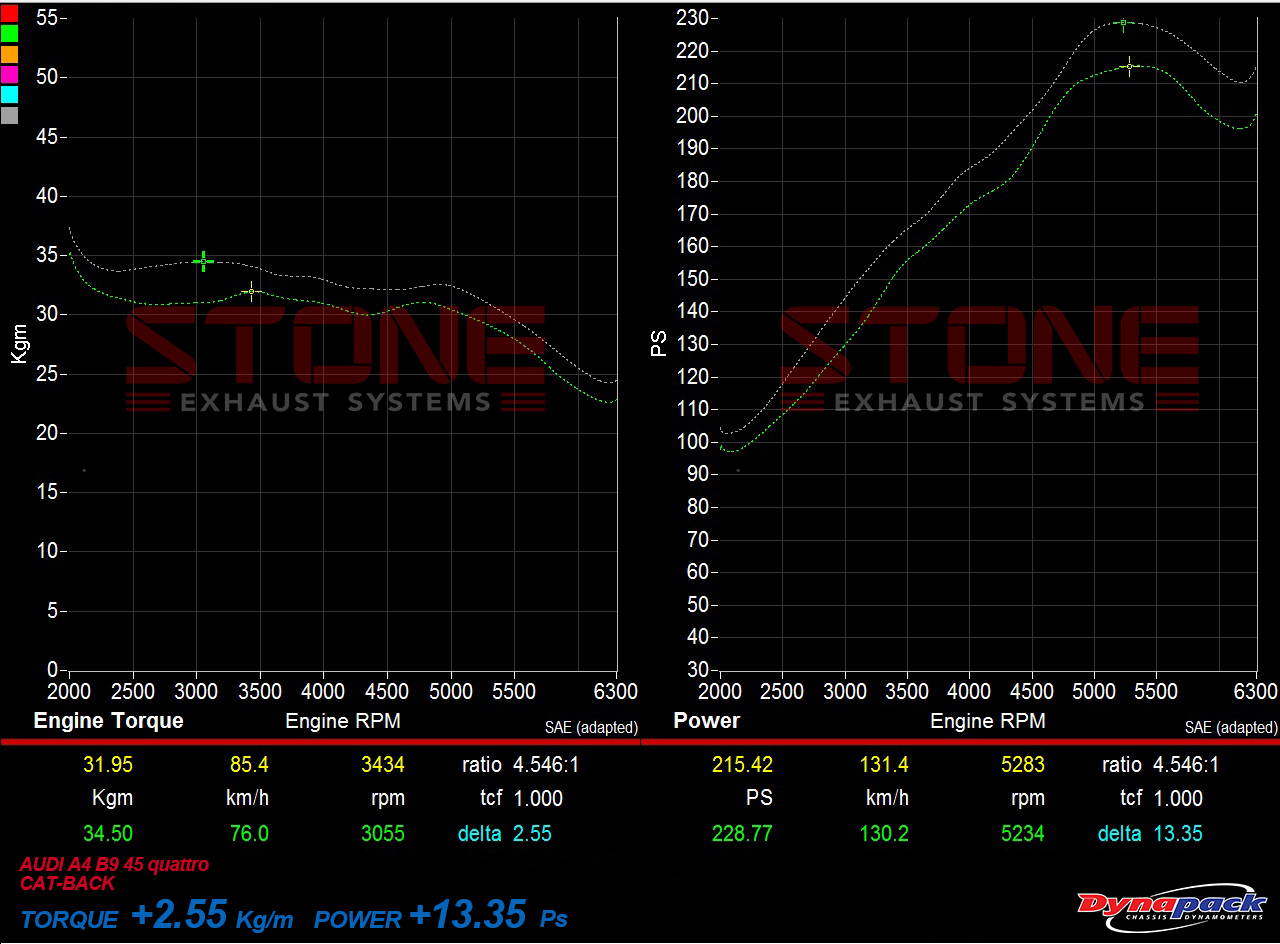Viewport: 1280px width, 944px height.
Task: Click the white crosshair on the green torque curve
Action: pyautogui.click(x=252, y=291)
